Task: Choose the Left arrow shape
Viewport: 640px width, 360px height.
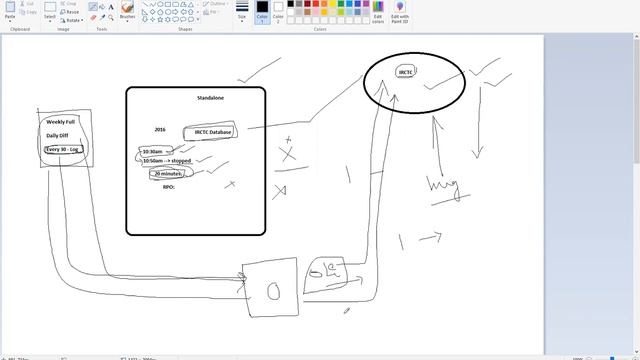Action: point(183,12)
